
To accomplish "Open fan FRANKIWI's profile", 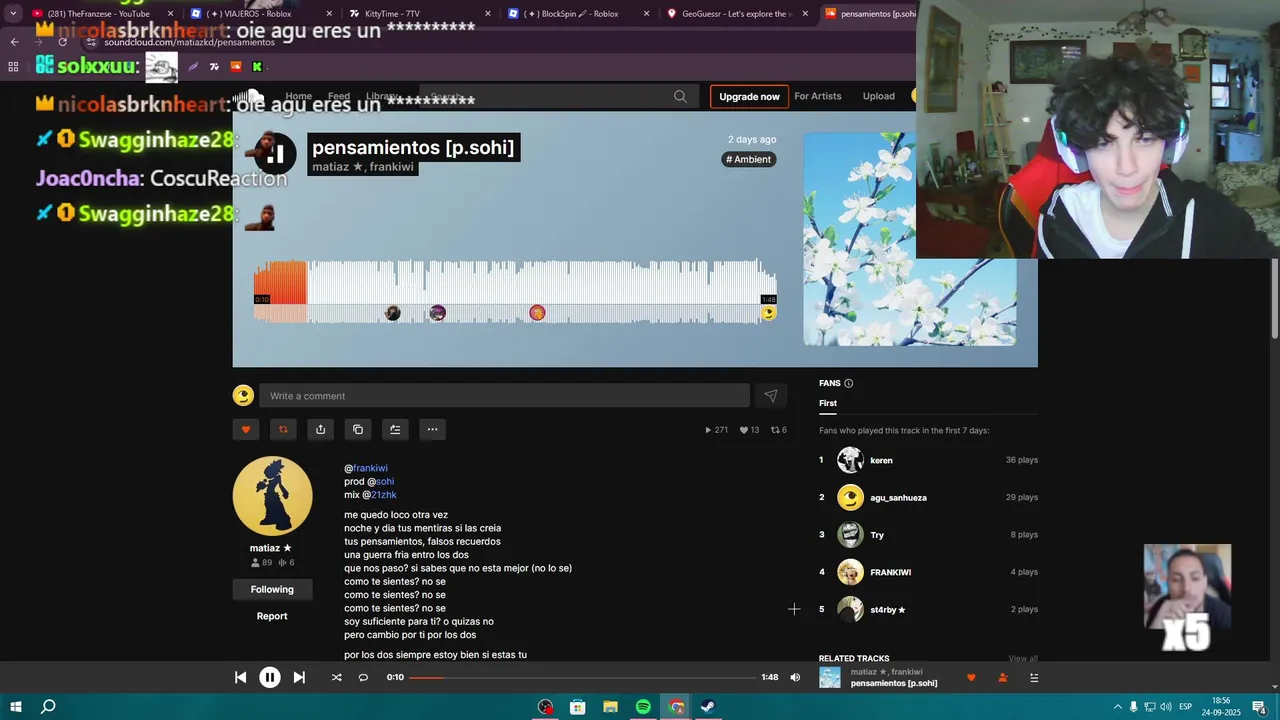I will coord(890,572).
